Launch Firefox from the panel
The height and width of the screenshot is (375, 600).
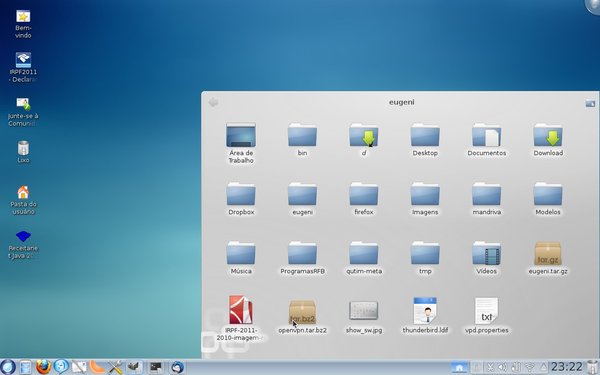[43, 367]
